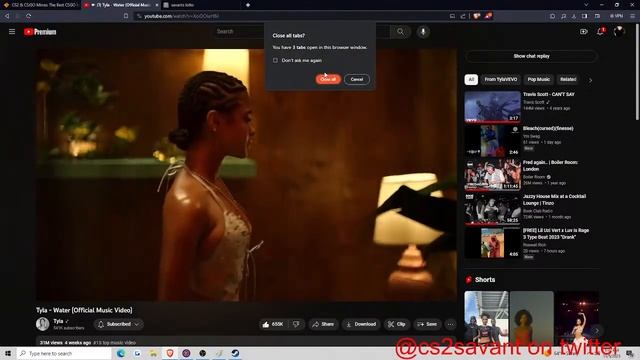Open a new tab with plus button
The image size is (640, 360).
click(248, 5)
